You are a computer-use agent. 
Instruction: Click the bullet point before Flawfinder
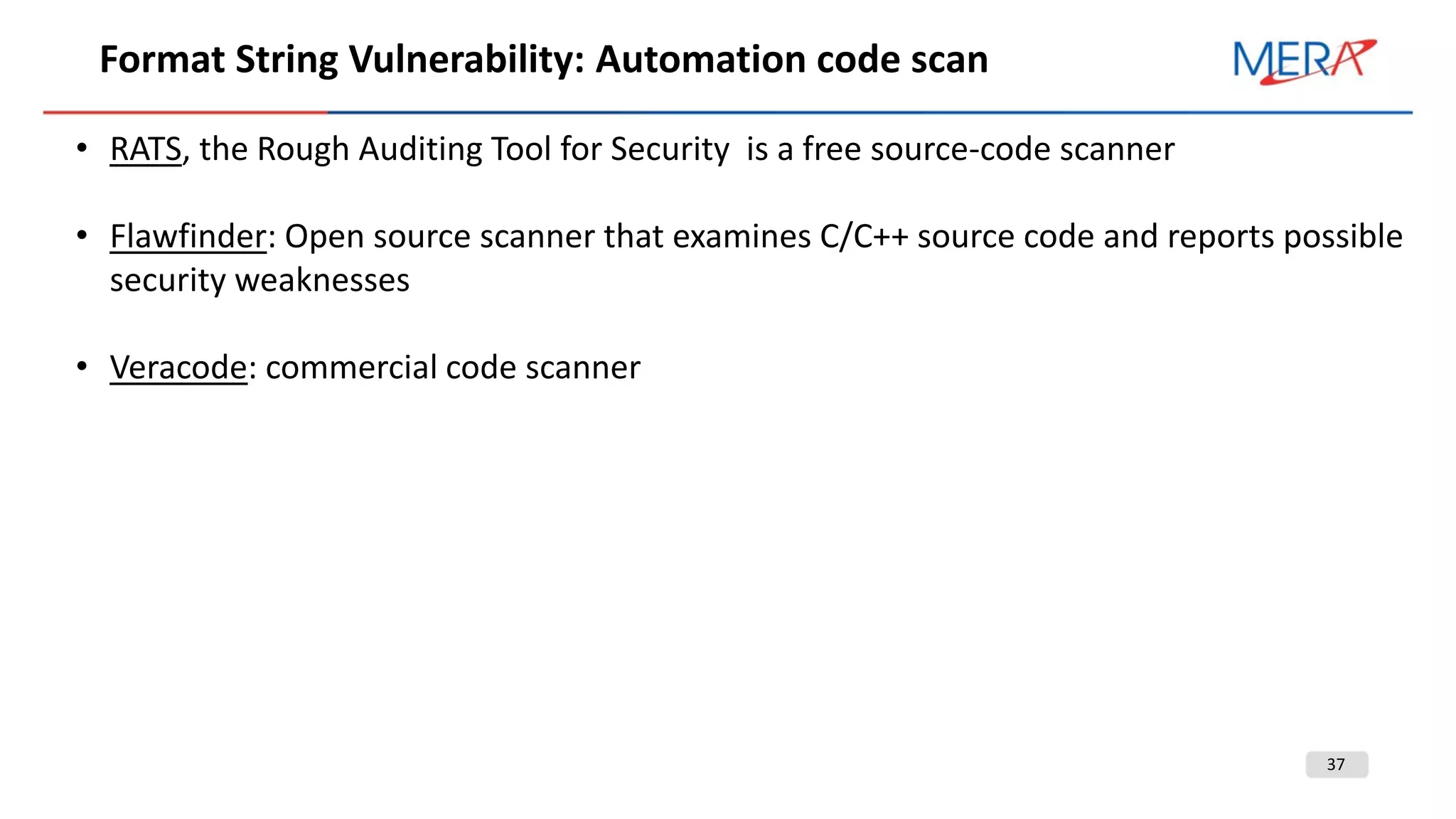pyautogui.click(x=82, y=235)
